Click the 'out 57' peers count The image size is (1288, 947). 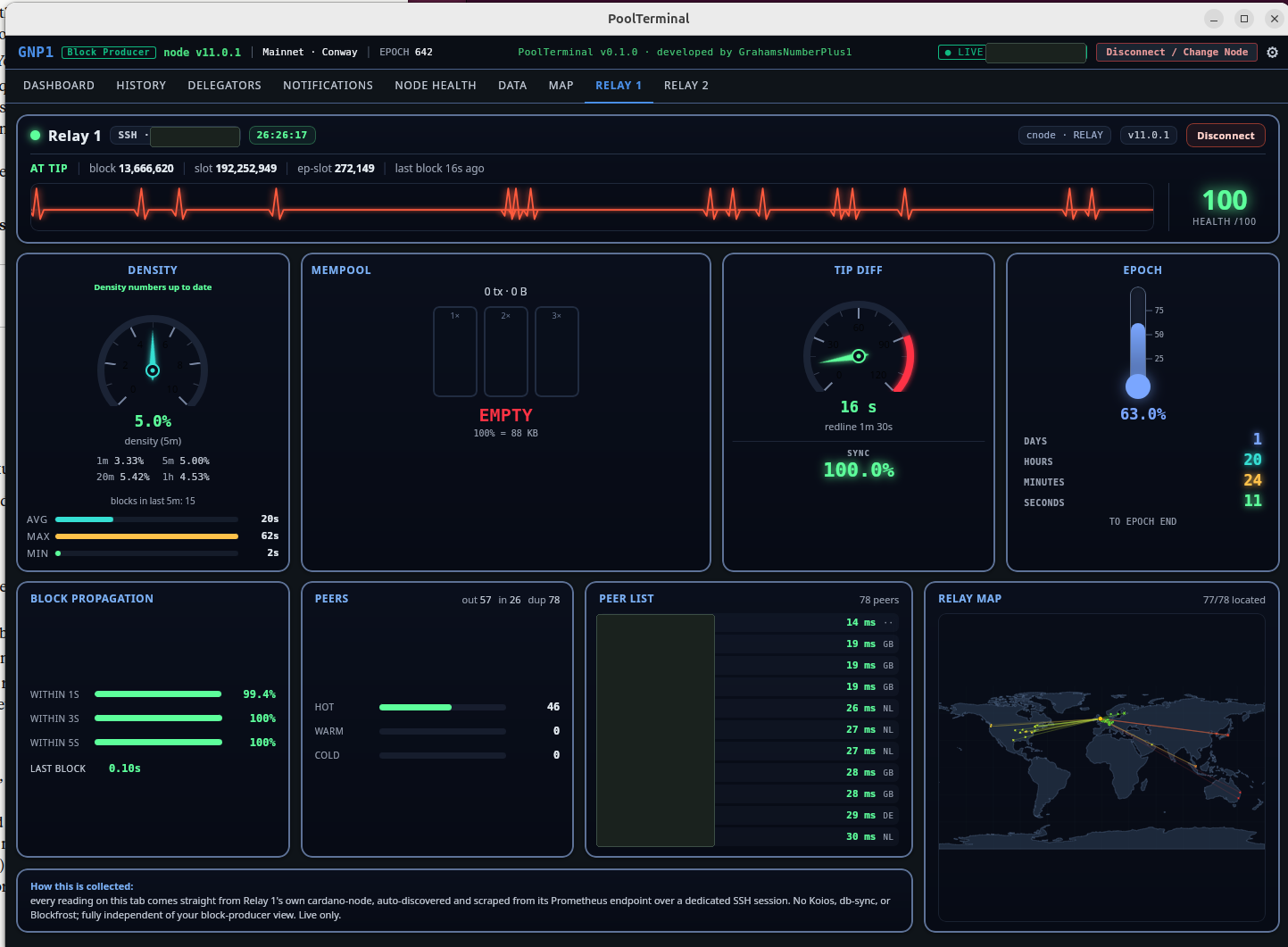477,600
